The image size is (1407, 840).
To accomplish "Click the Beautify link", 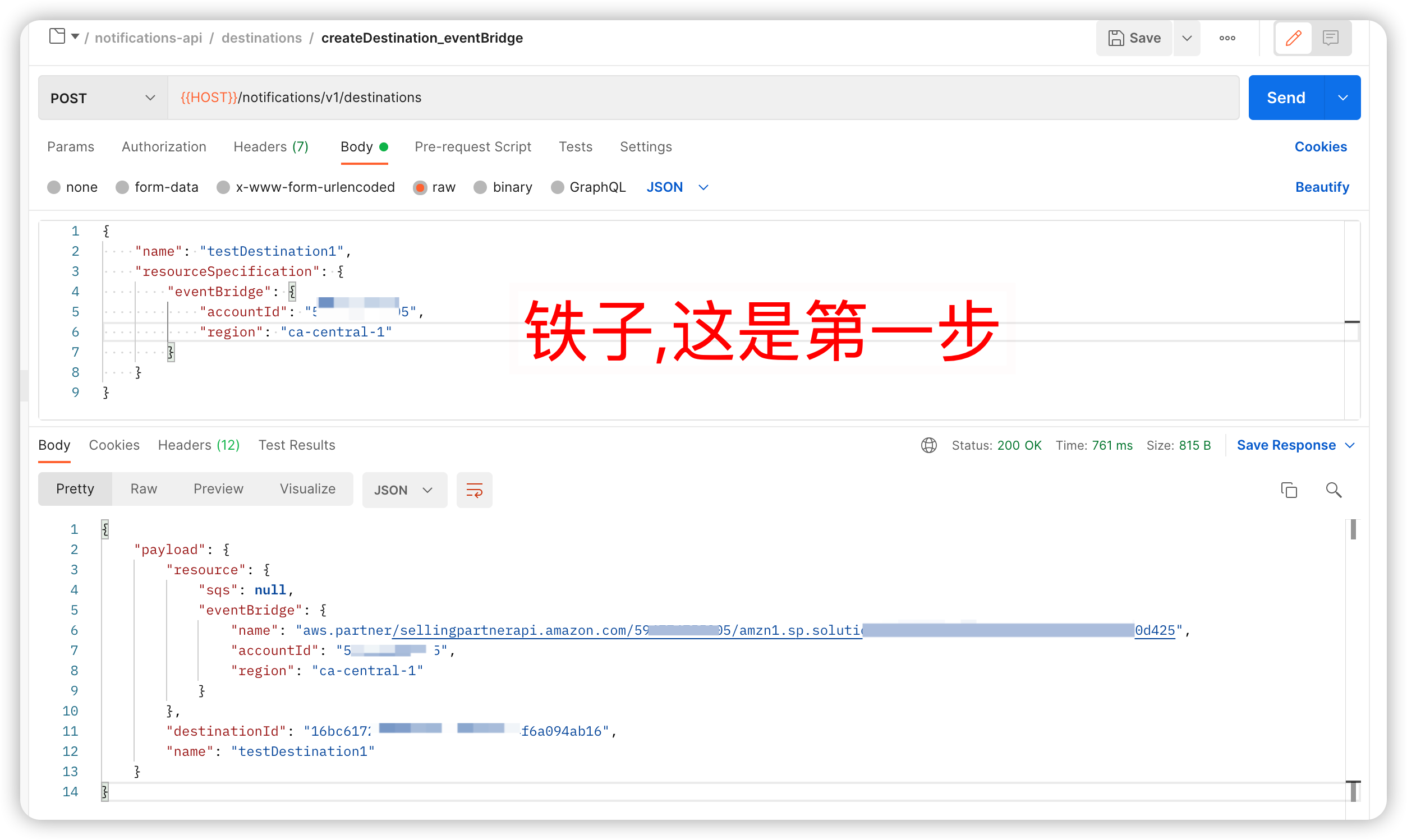I will click(x=1322, y=187).
